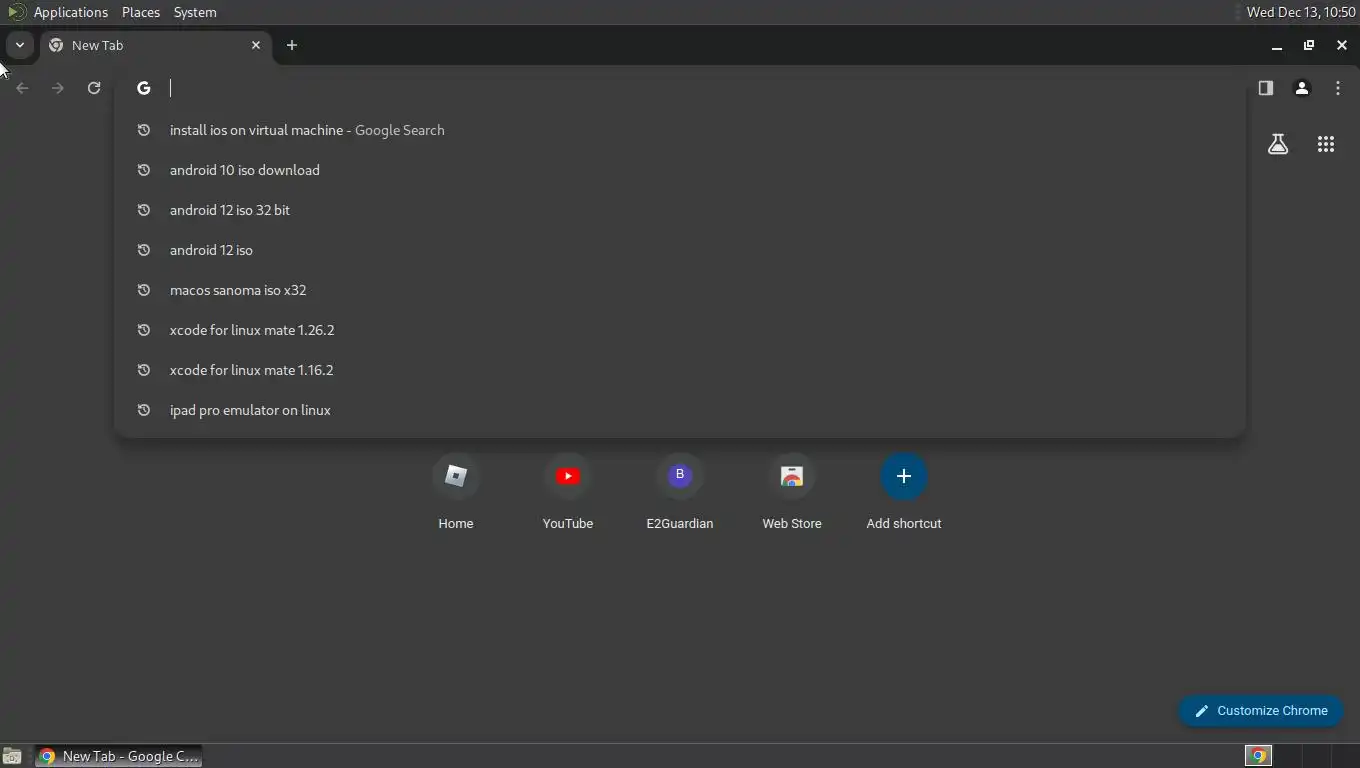
Task: Minimize the Chrome window
Action: point(1277,45)
